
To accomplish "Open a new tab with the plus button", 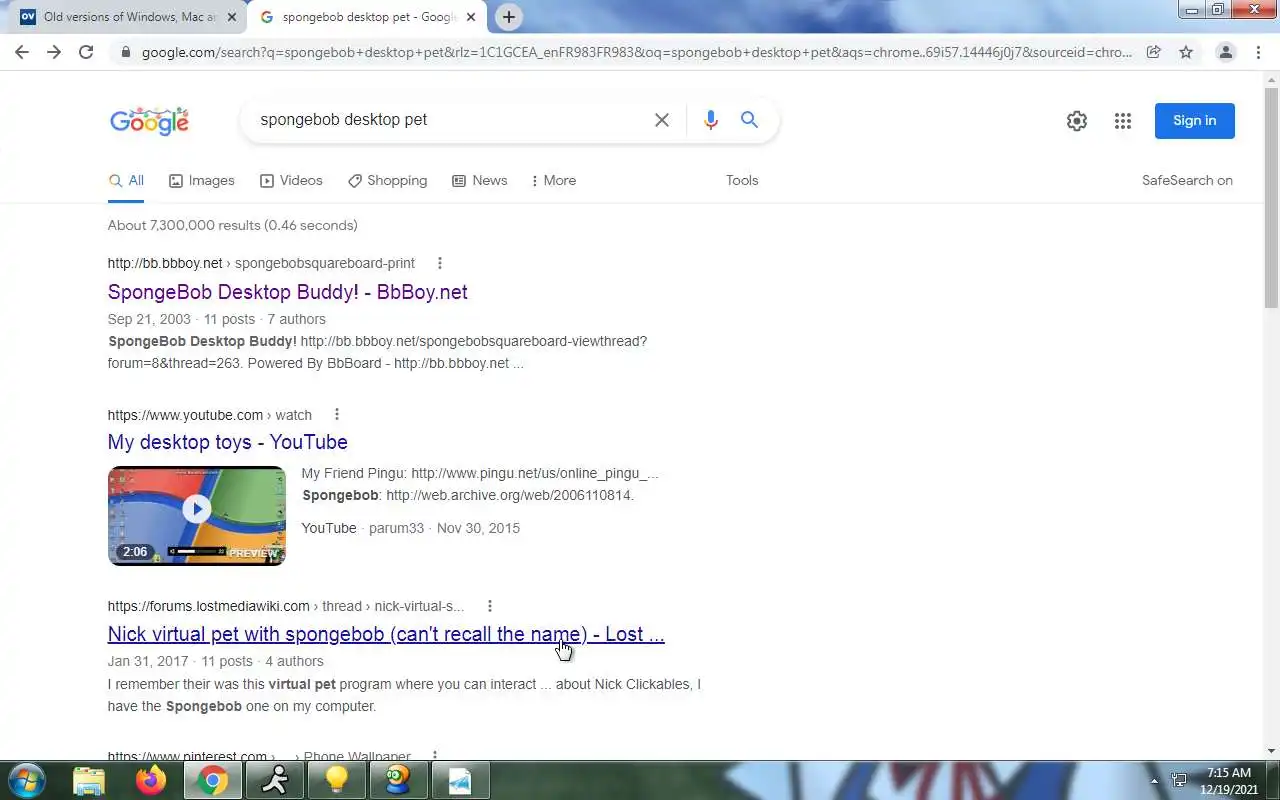I will tap(508, 17).
